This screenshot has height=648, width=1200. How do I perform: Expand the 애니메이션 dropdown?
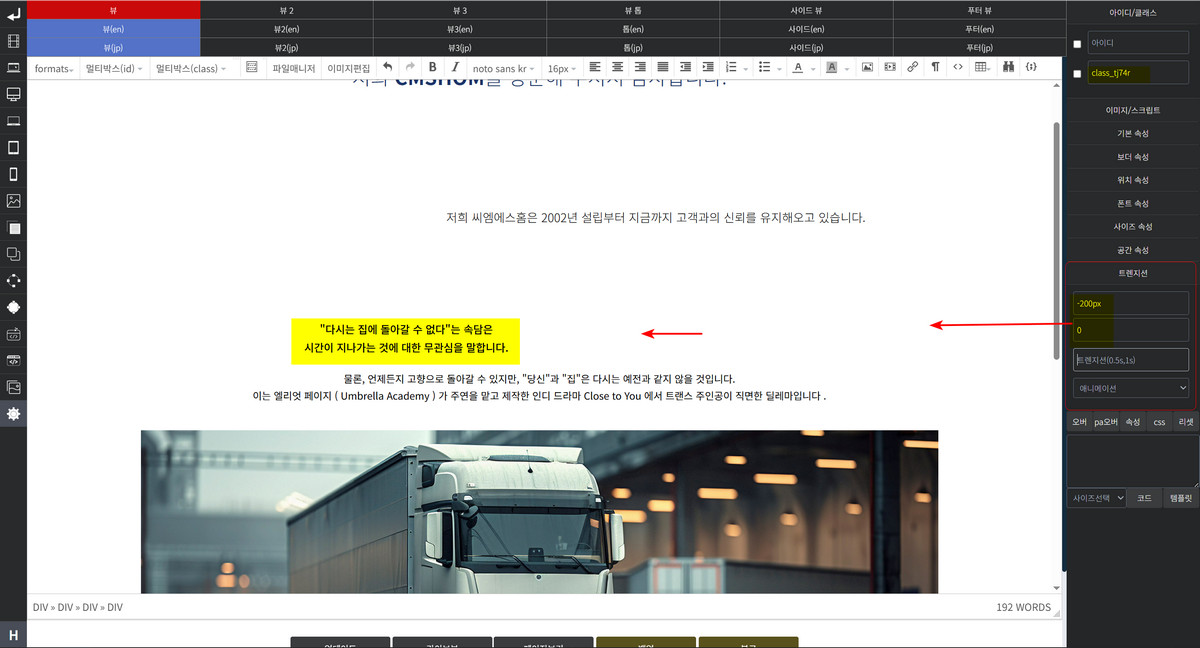click(1131, 388)
